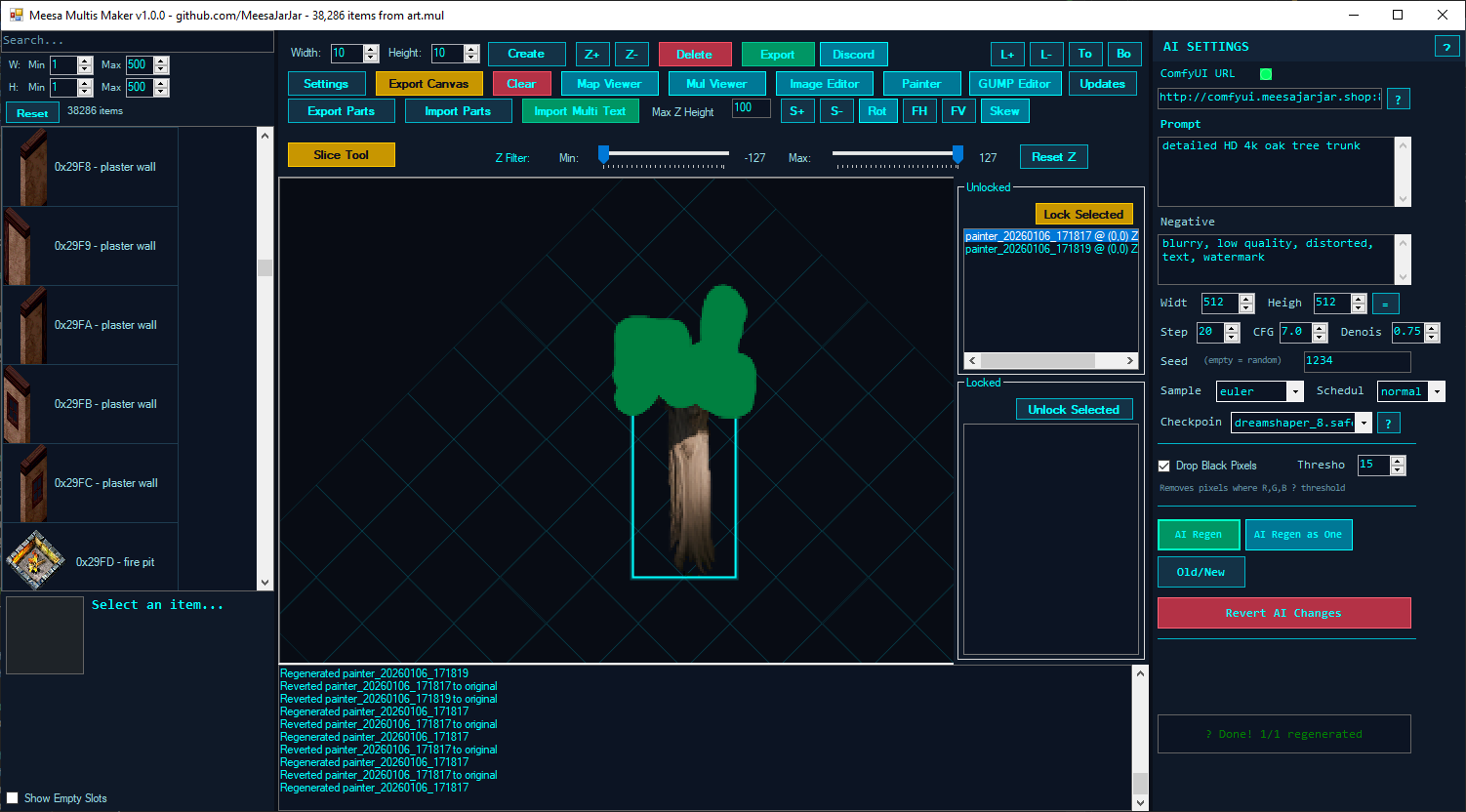The width and height of the screenshot is (1466, 812).
Task: Enable the Show Empty Slots checkbox
Action: click(x=12, y=798)
